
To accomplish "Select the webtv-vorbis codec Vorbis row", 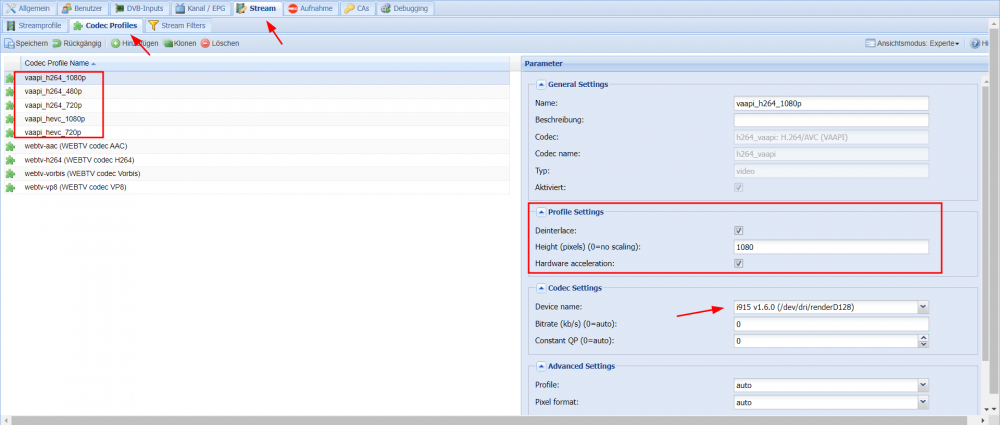I will tap(255, 174).
